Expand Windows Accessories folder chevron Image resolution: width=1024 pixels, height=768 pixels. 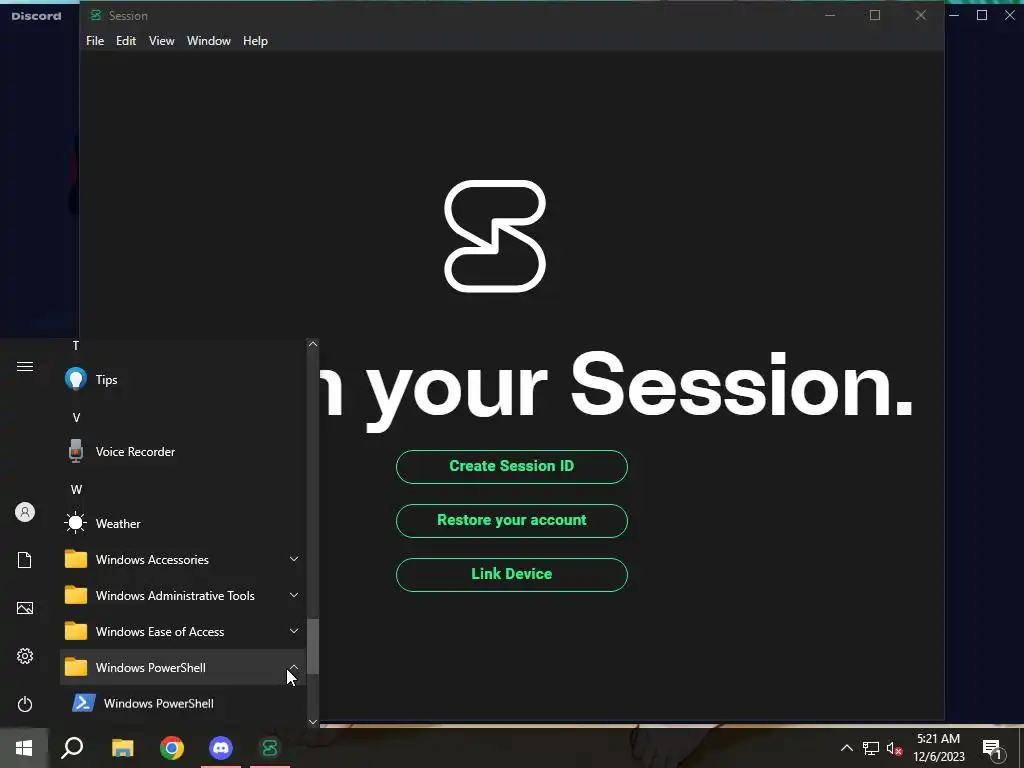click(294, 559)
